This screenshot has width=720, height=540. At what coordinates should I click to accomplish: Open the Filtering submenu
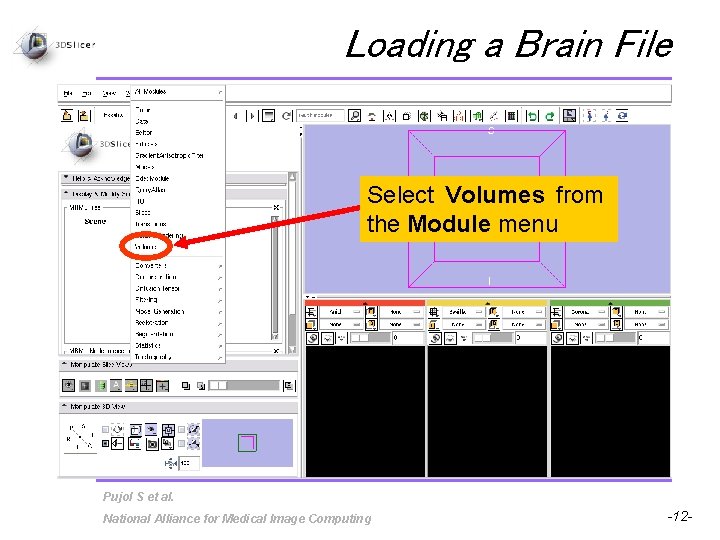178,300
